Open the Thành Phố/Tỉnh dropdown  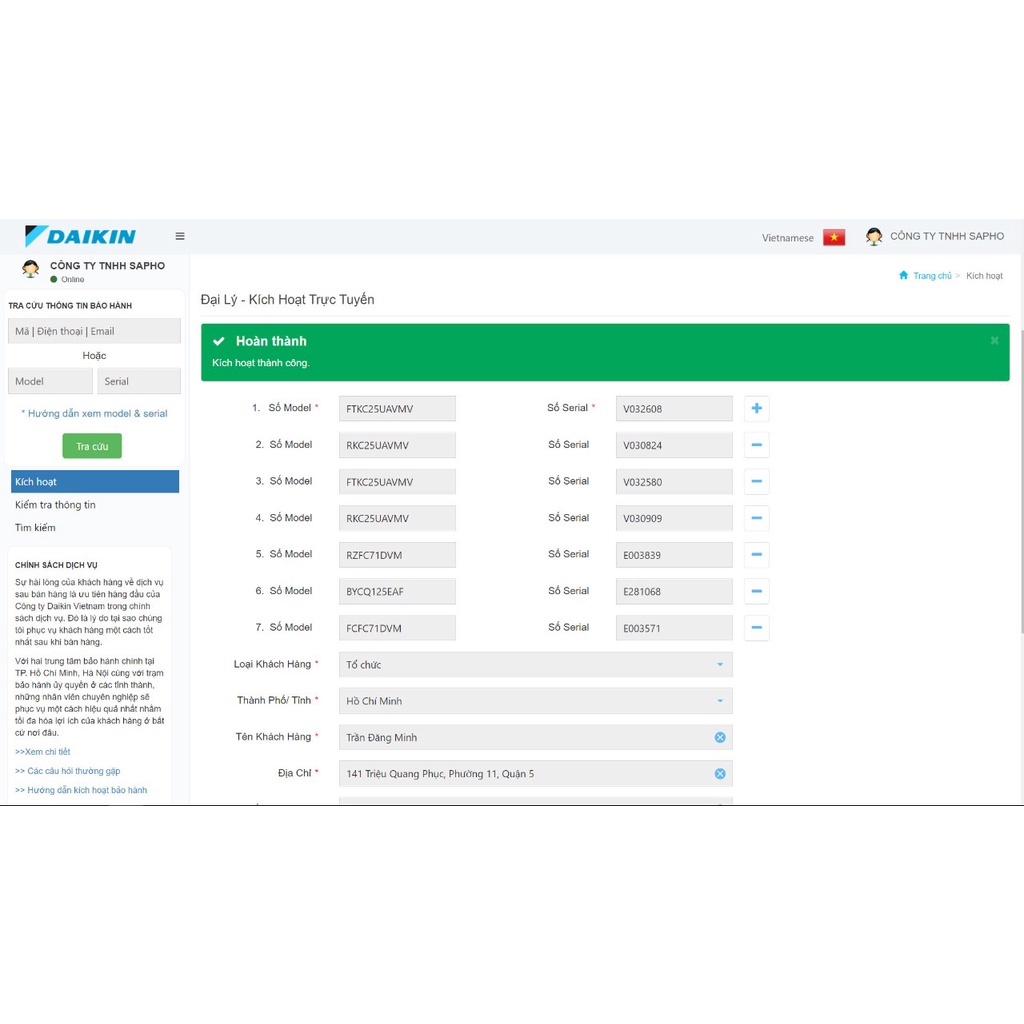[535, 701]
